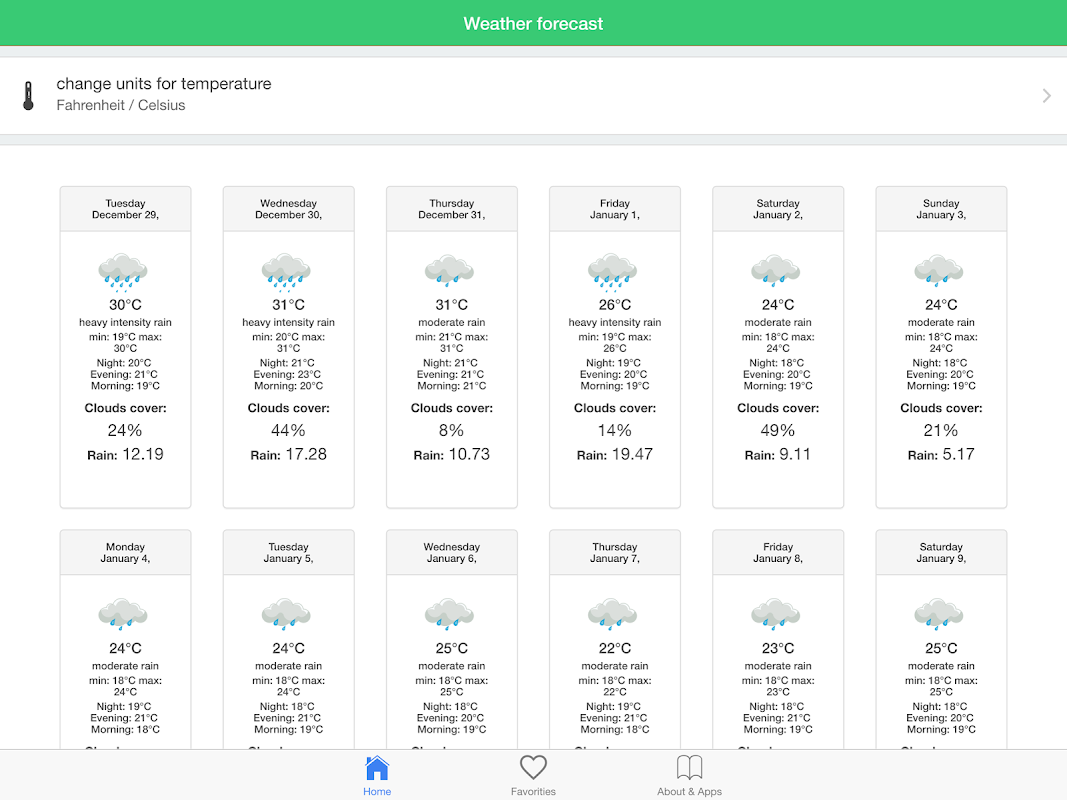
Task: Tap the 31°C temperature on Wednesday December 30
Action: [x=289, y=305]
